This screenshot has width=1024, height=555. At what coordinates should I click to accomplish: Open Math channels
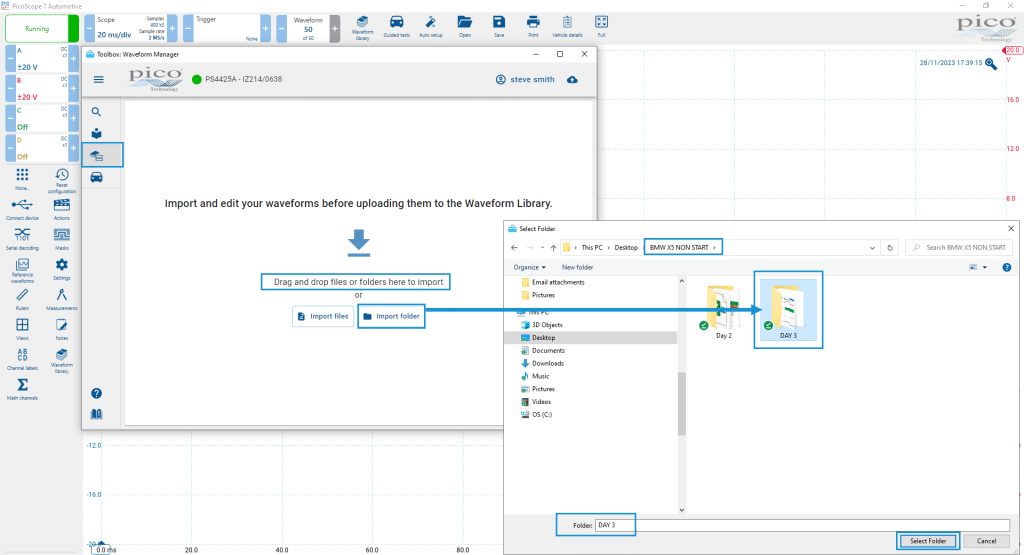22,388
